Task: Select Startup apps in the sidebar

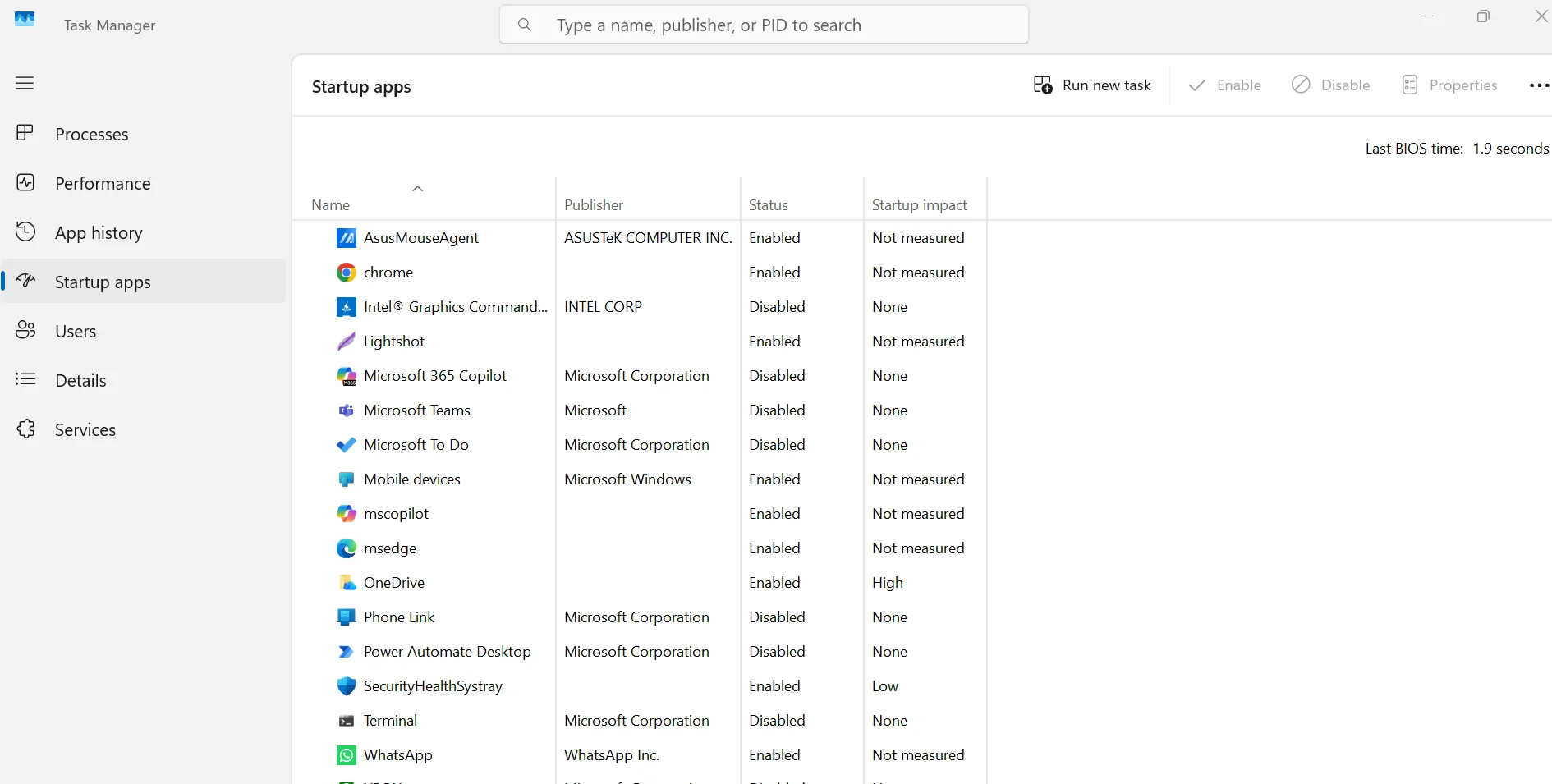Action: (x=144, y=282)
